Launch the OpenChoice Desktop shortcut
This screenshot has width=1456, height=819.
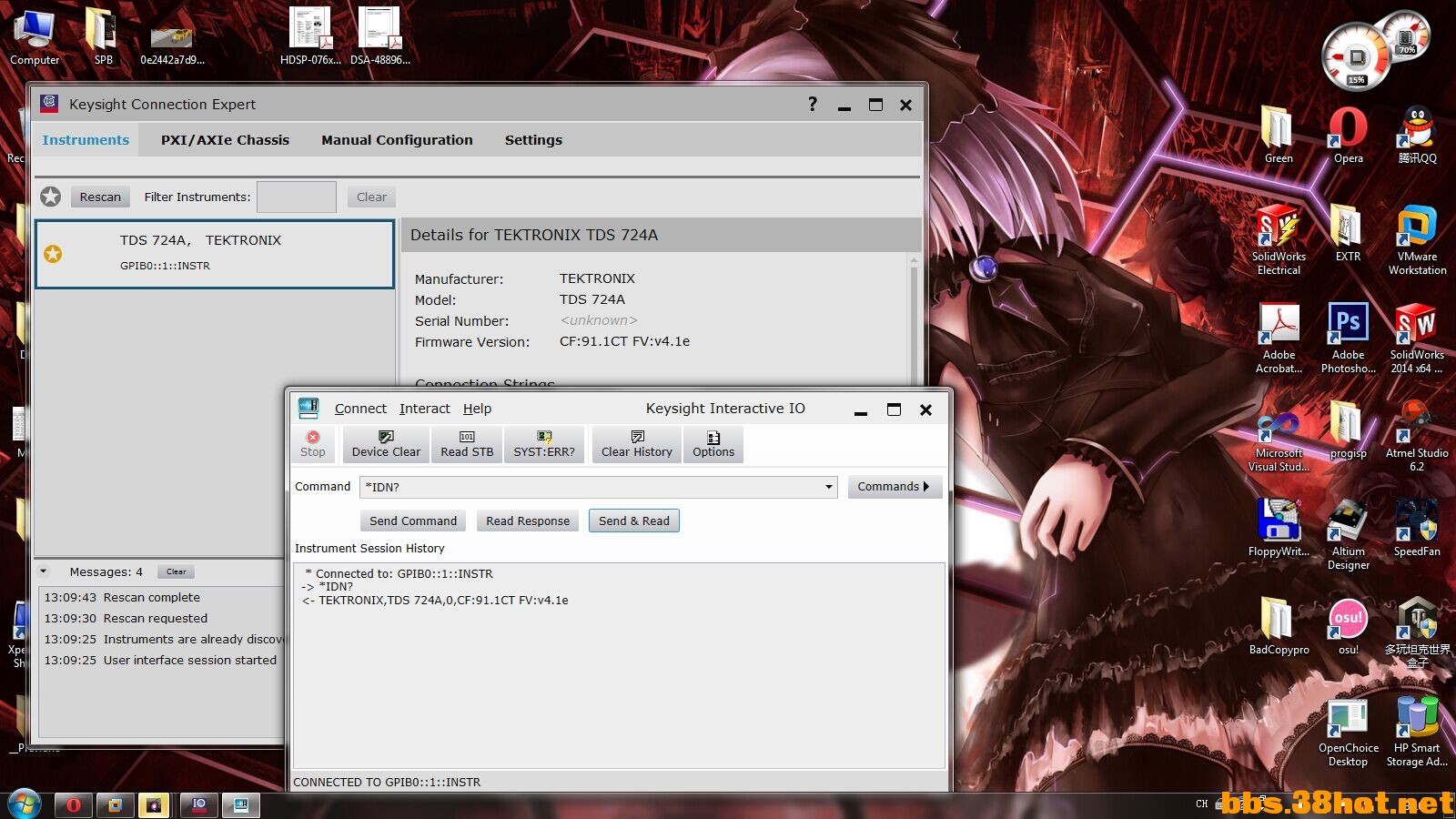tap(1348, 731)
